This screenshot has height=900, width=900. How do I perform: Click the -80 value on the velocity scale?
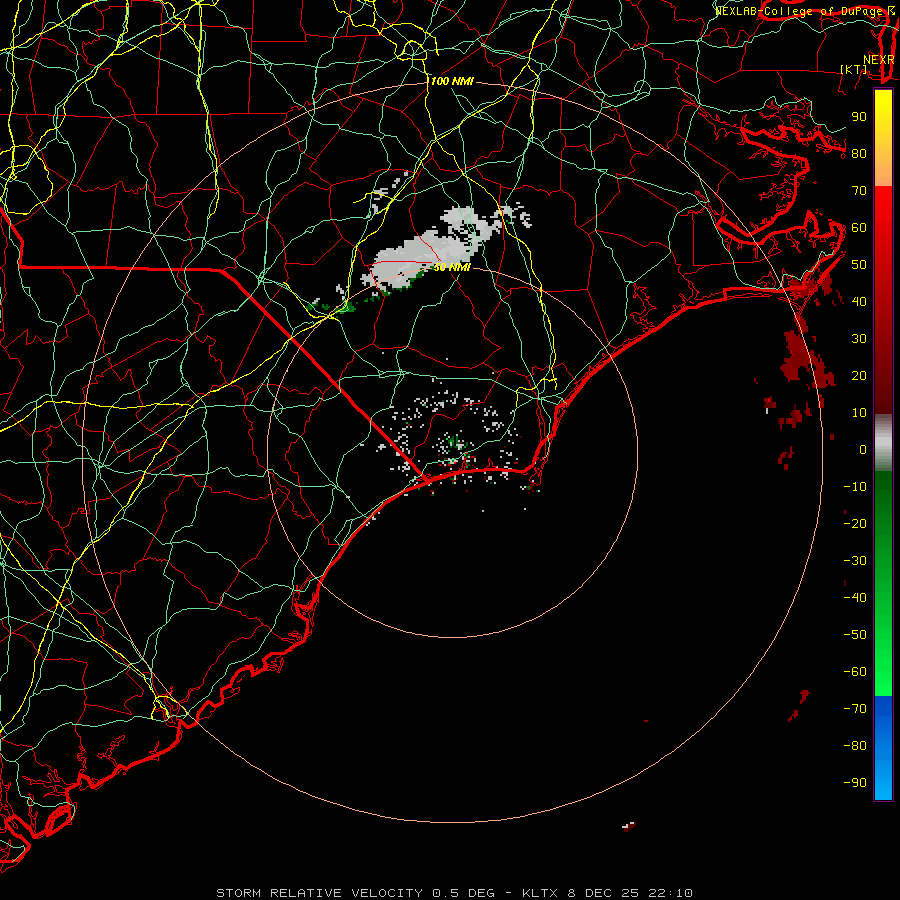(x=855, y=746)
